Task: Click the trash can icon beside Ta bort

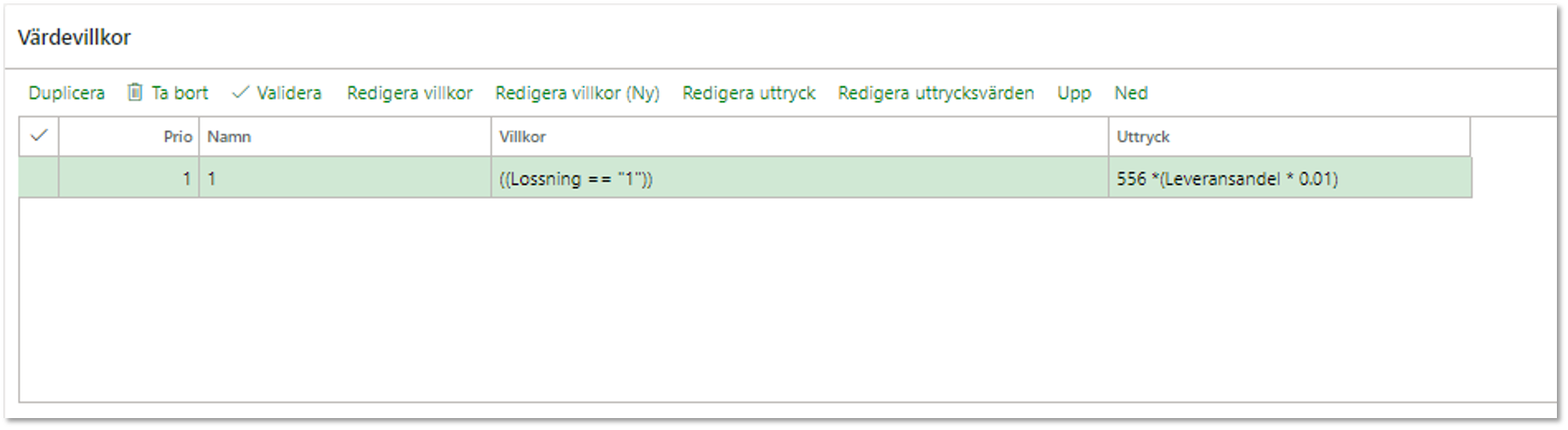Action: 135,92
